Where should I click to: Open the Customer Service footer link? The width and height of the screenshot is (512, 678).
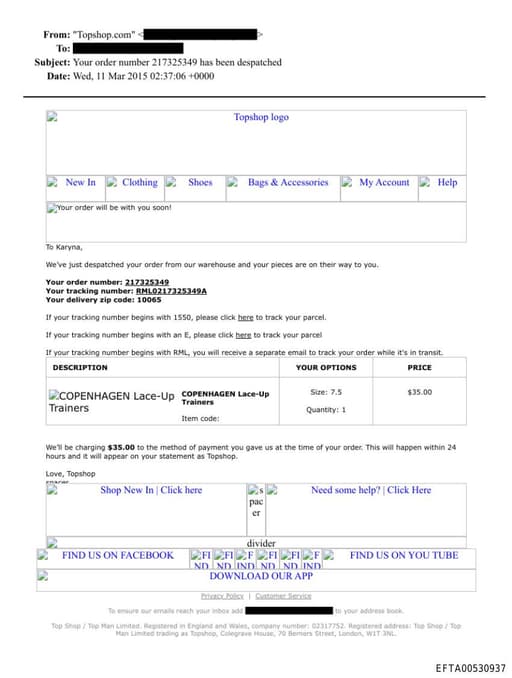click(x=283, y=596)
